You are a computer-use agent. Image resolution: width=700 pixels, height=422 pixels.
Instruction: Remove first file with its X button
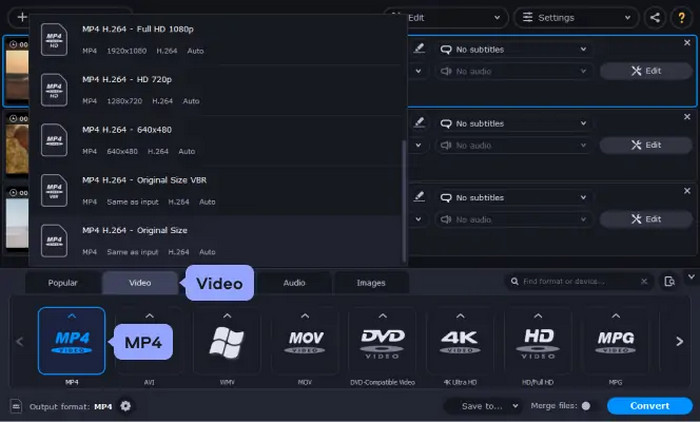point(687,43)
